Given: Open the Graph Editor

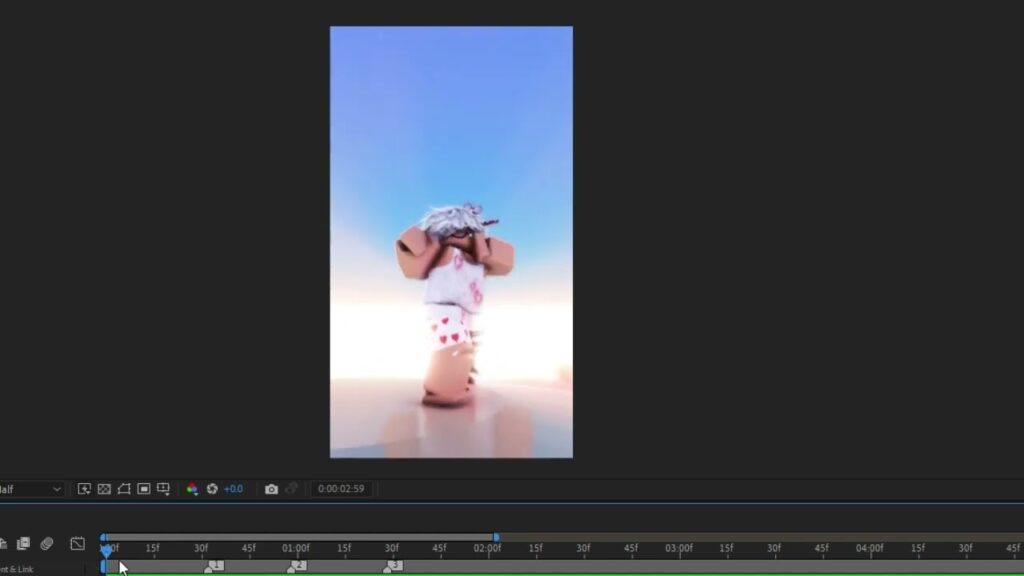Looking at the screenshot, I should click(78, 544).
